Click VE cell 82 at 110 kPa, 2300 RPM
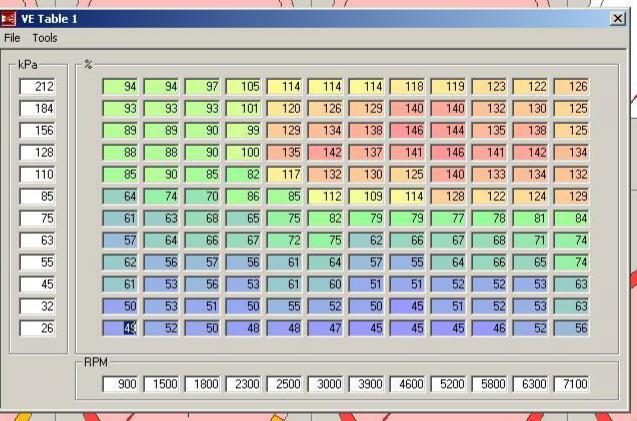637x421 pixels. pyautogui.click(x=243, y=174)
